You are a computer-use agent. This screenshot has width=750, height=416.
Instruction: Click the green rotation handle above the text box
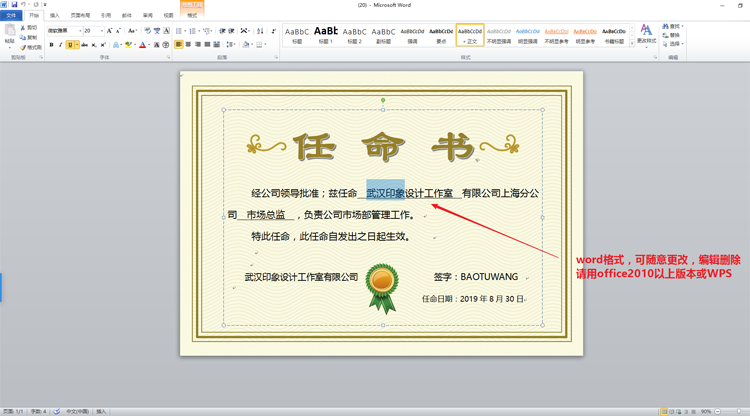coord(383,100)
